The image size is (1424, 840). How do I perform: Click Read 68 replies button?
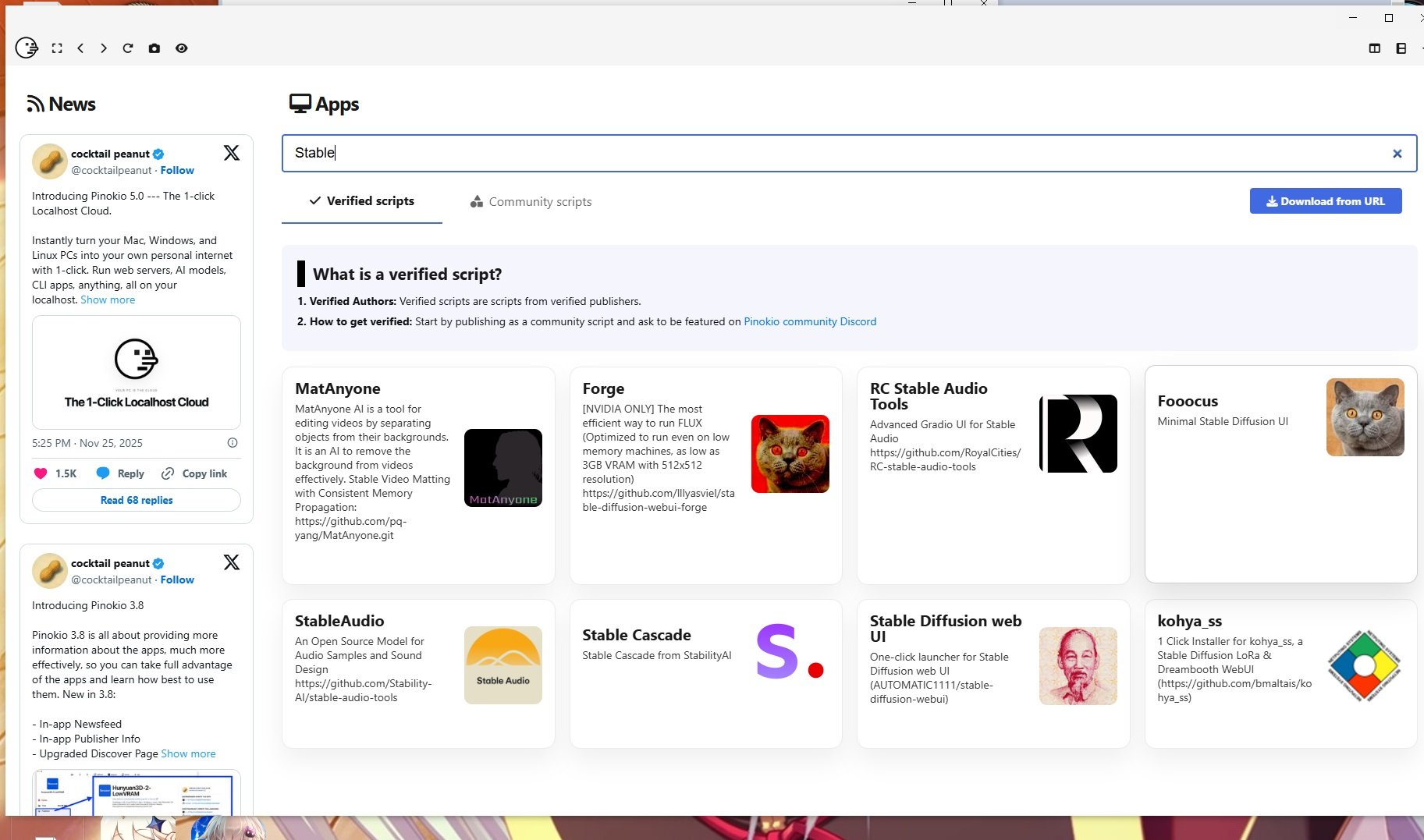(x=137, y=500)
